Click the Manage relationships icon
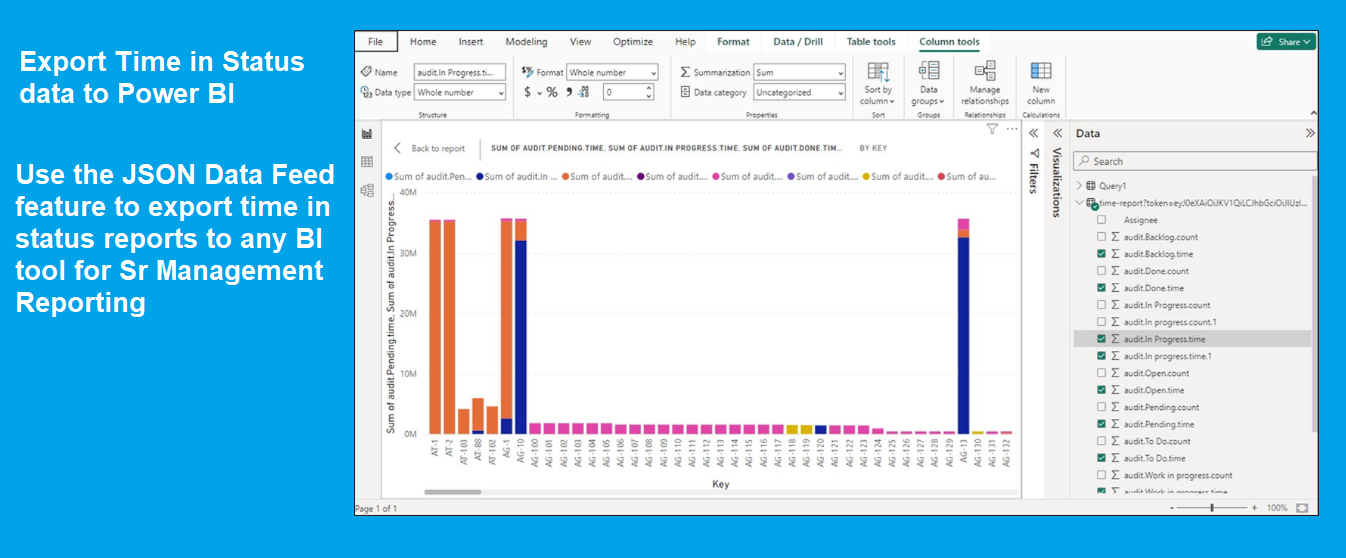This screenshot has width=1346, height=558. click(x=985, y=71)
